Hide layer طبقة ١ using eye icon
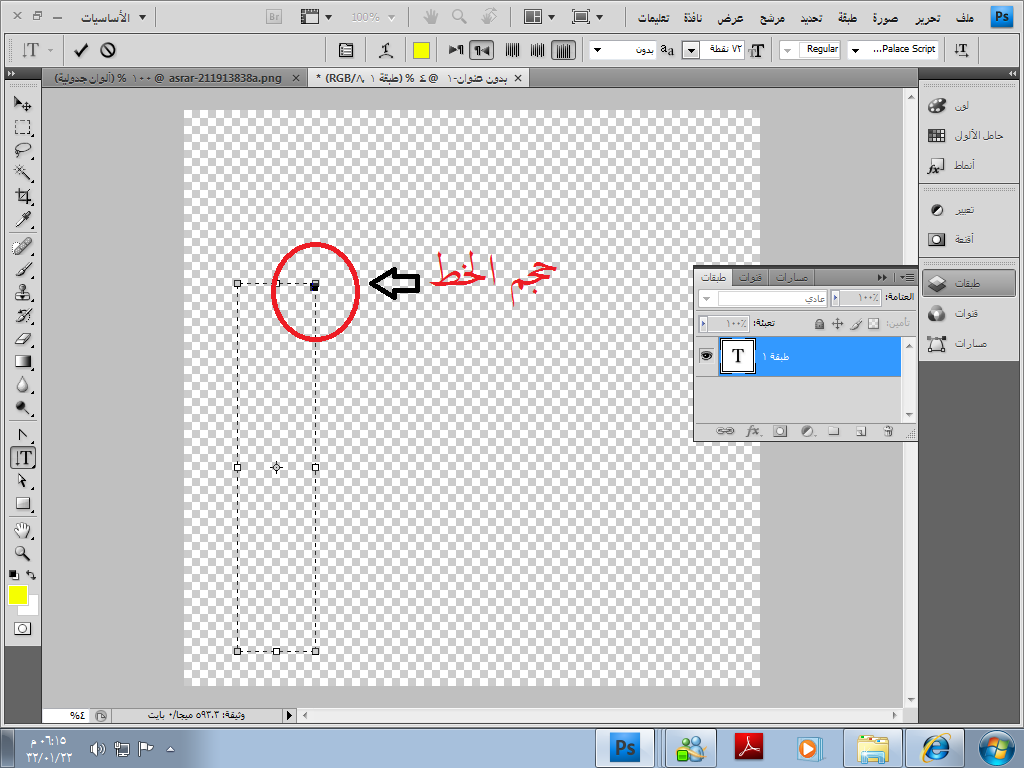 click(x=706, y=356)
